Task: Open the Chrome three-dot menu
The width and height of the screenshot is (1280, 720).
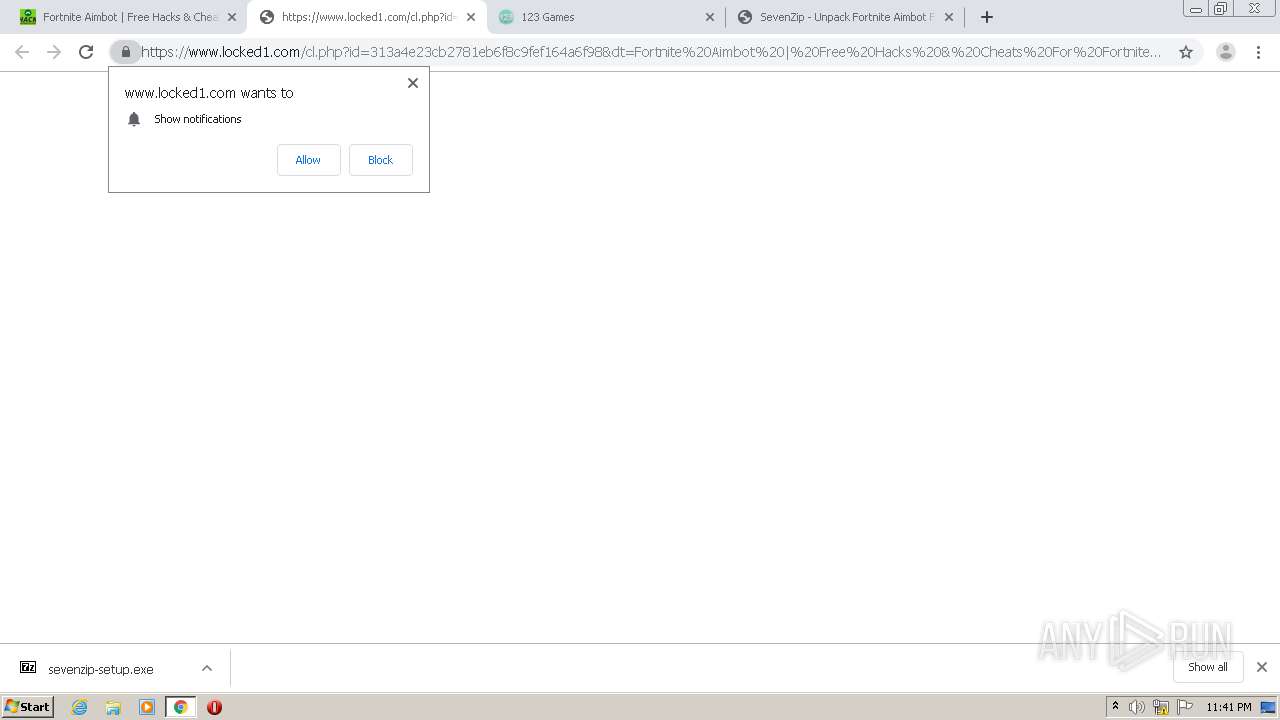Action: 1258,52
